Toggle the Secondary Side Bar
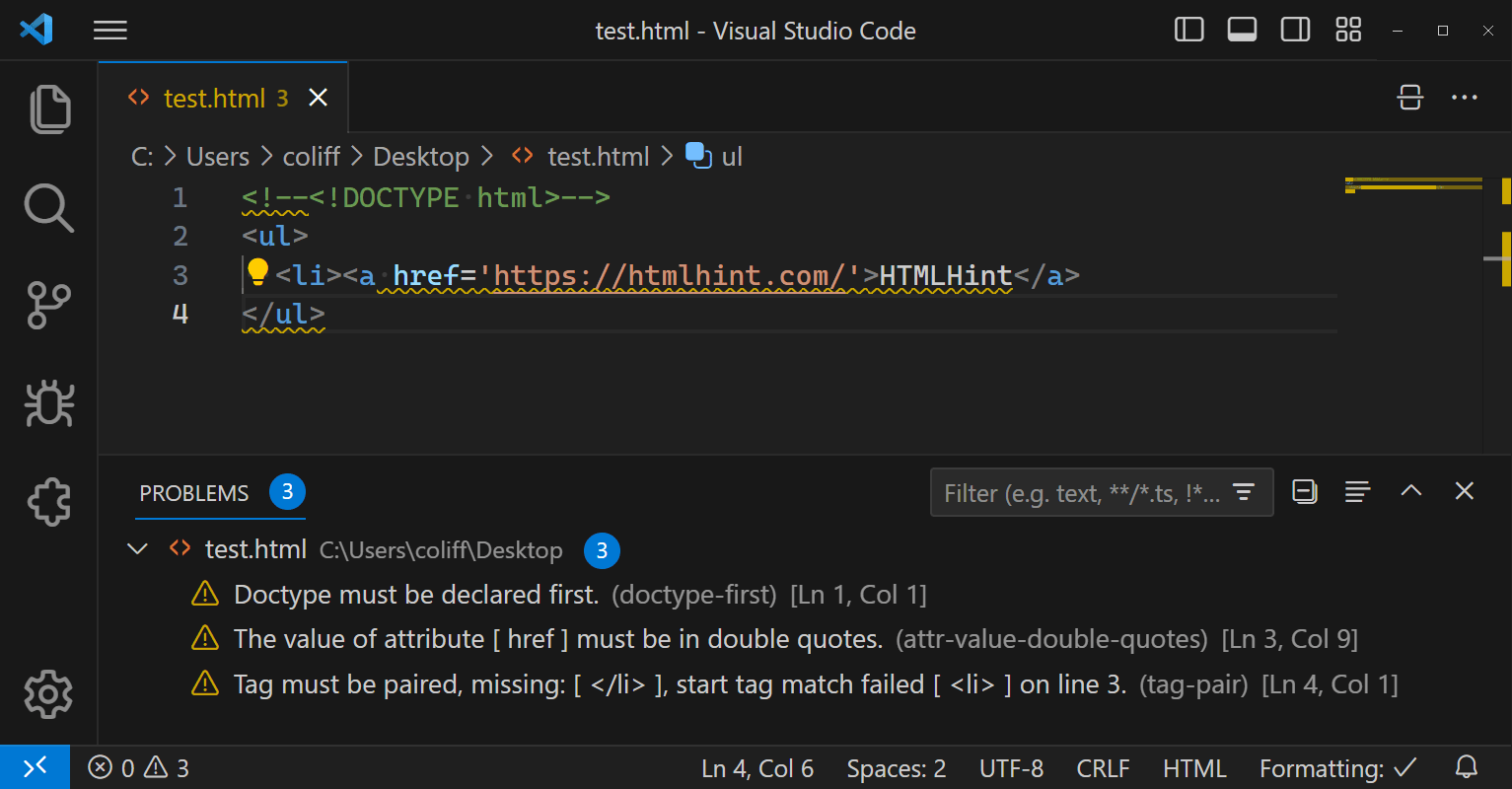This screenshot has width=1512, height=789. pos(1295,30)
